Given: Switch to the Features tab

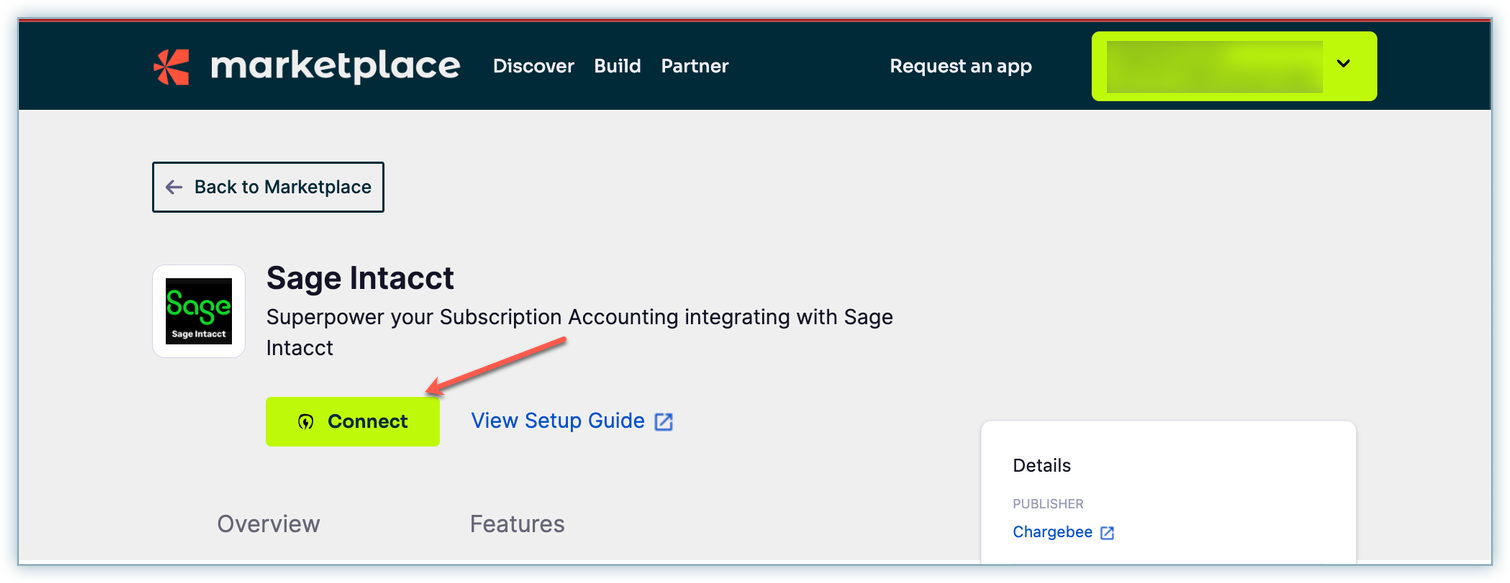Looking at the screenshot, I should pyautogui.click(x=517, y=524).
